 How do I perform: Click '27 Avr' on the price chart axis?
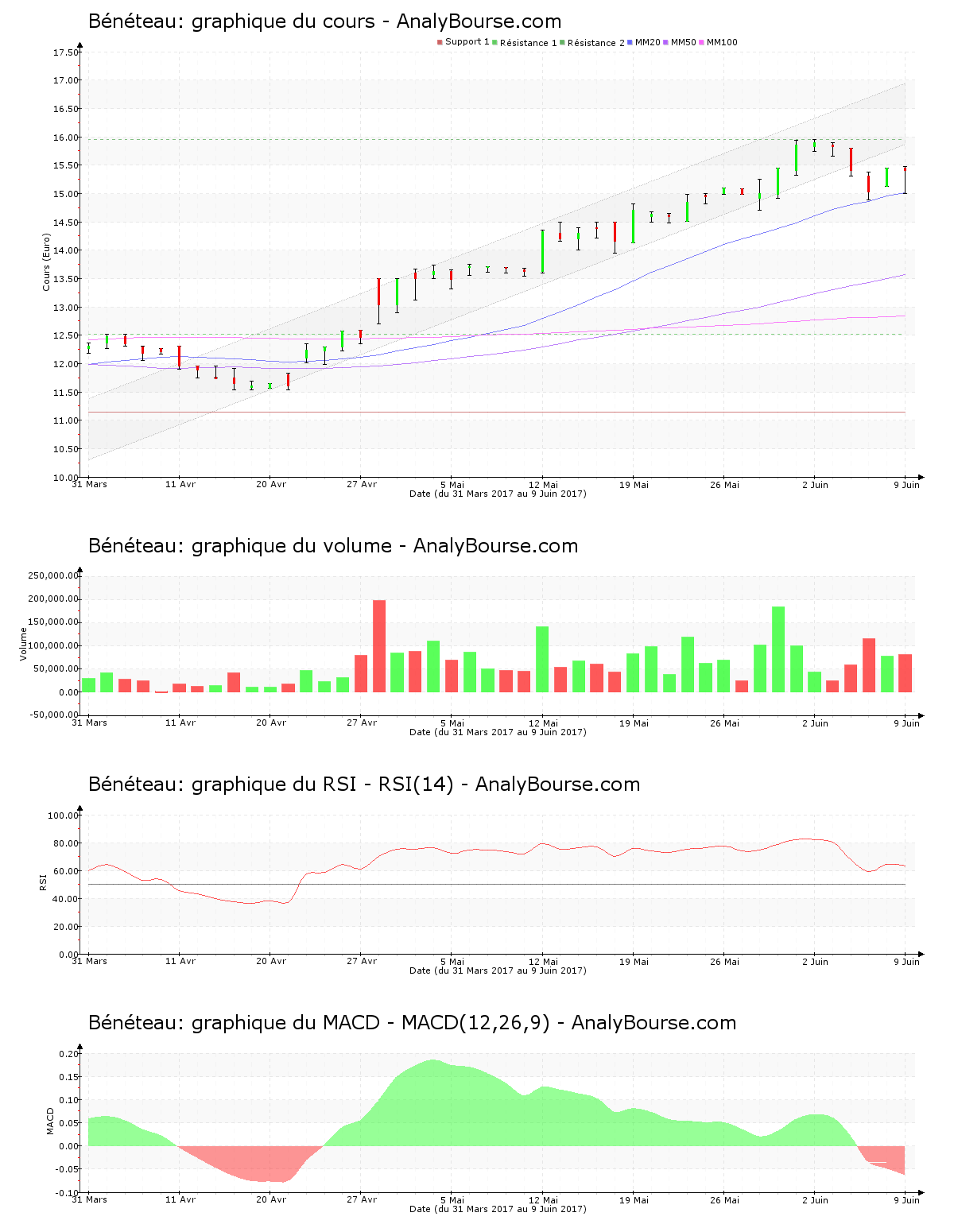click(362, 484)
